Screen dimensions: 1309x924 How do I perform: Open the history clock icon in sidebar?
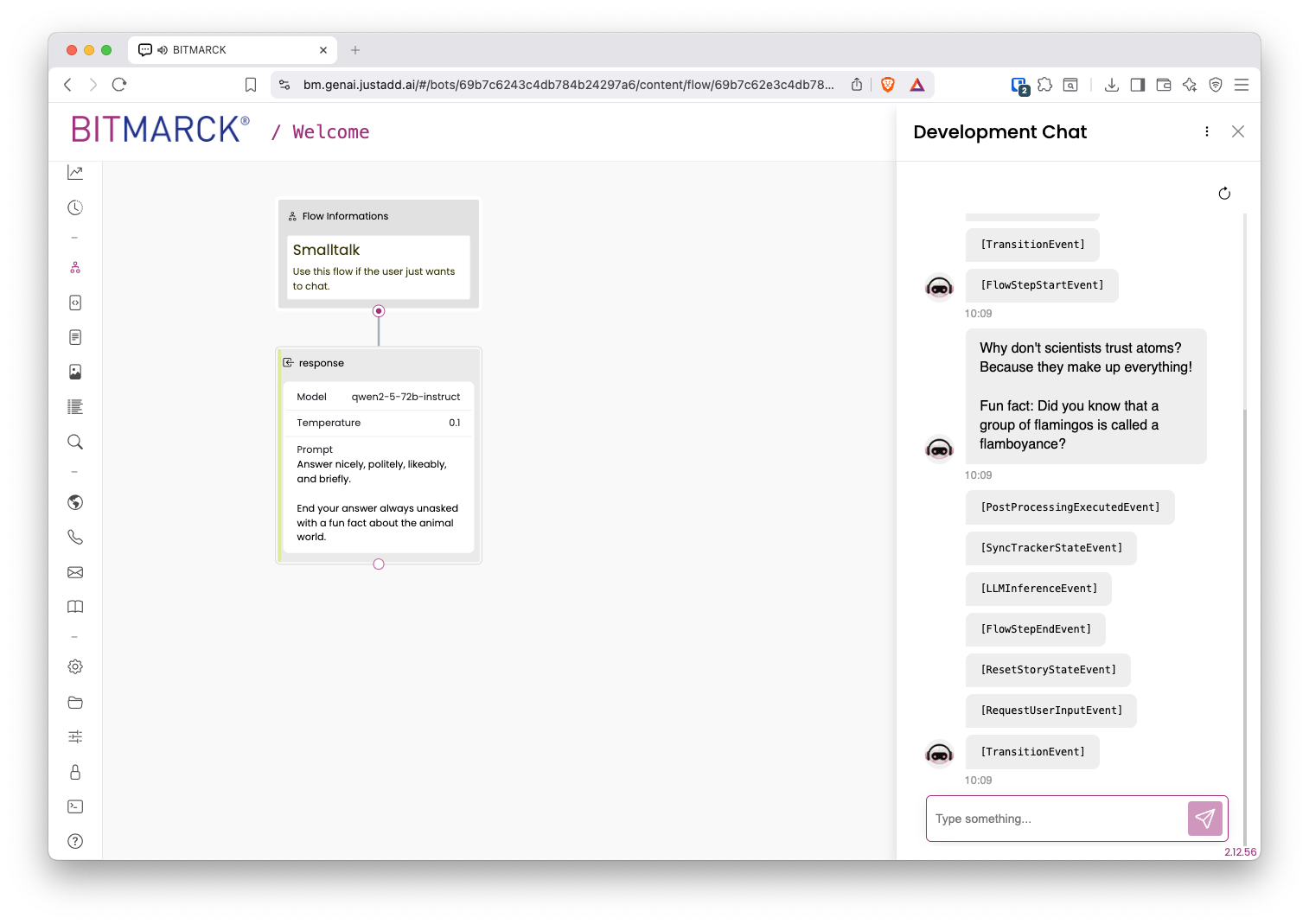(x=75, y=207)
